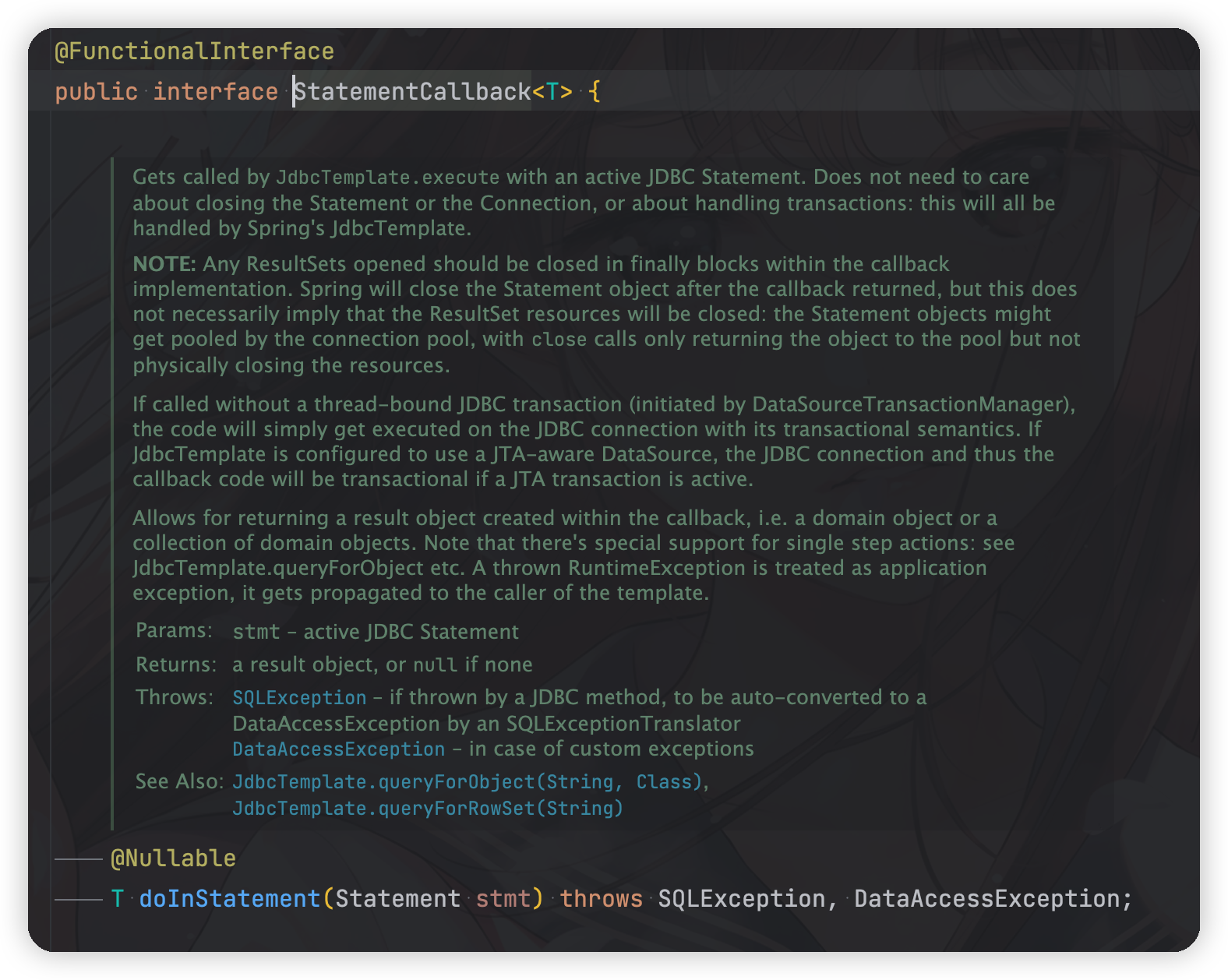This screenshot has width=1228, height=980.
Task: Click the doInStatement method name
Action: point(230,899)
